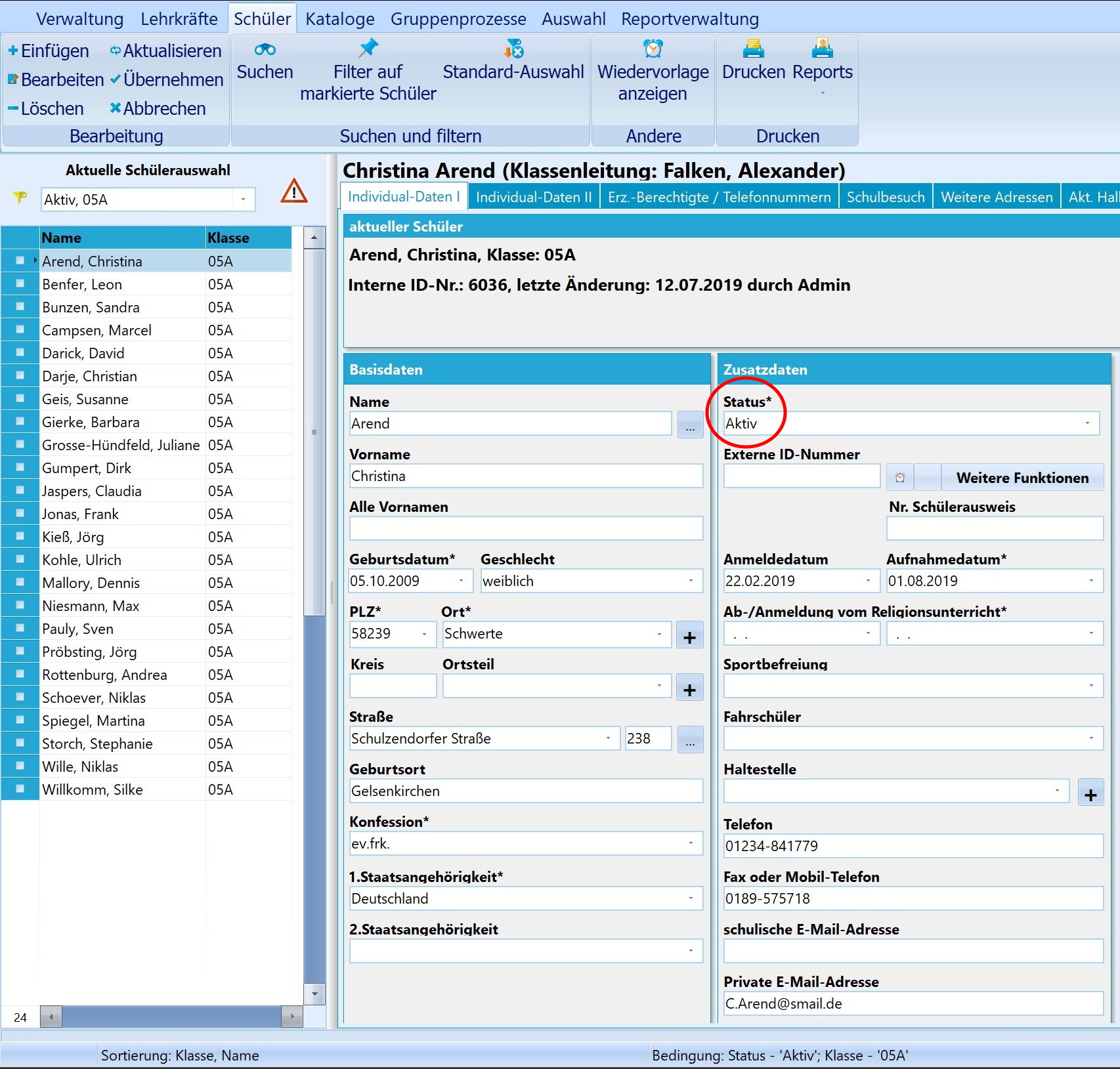
Task: Open the Geschlecht dropdown
Action: click(x=691, y=581)
